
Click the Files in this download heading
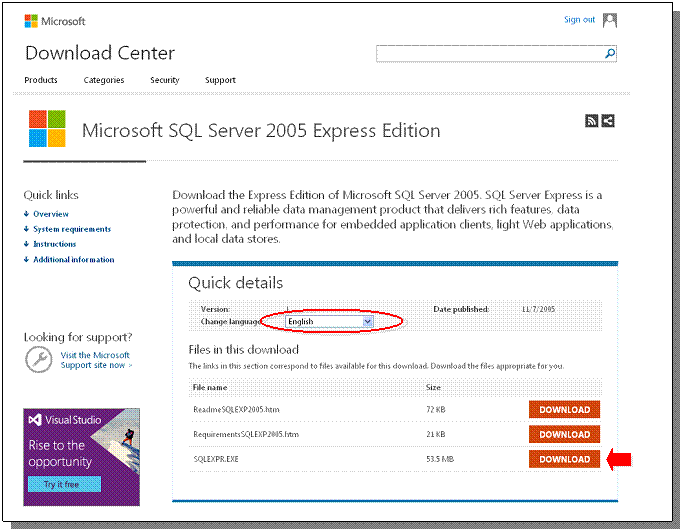coord(244,350)
